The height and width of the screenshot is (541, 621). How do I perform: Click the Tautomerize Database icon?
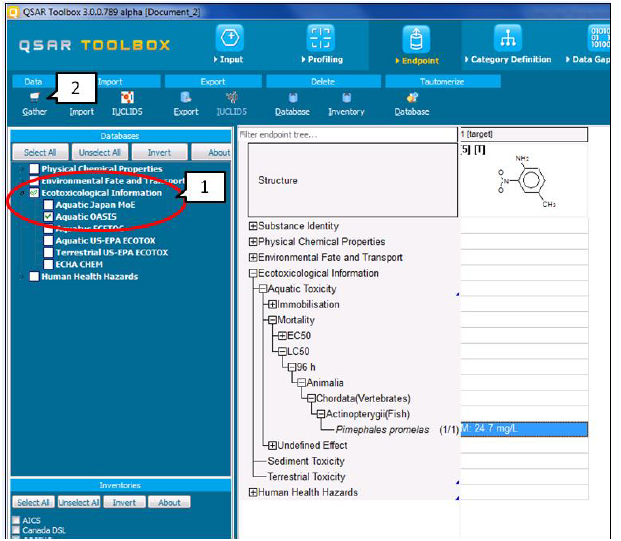[412, 97]
